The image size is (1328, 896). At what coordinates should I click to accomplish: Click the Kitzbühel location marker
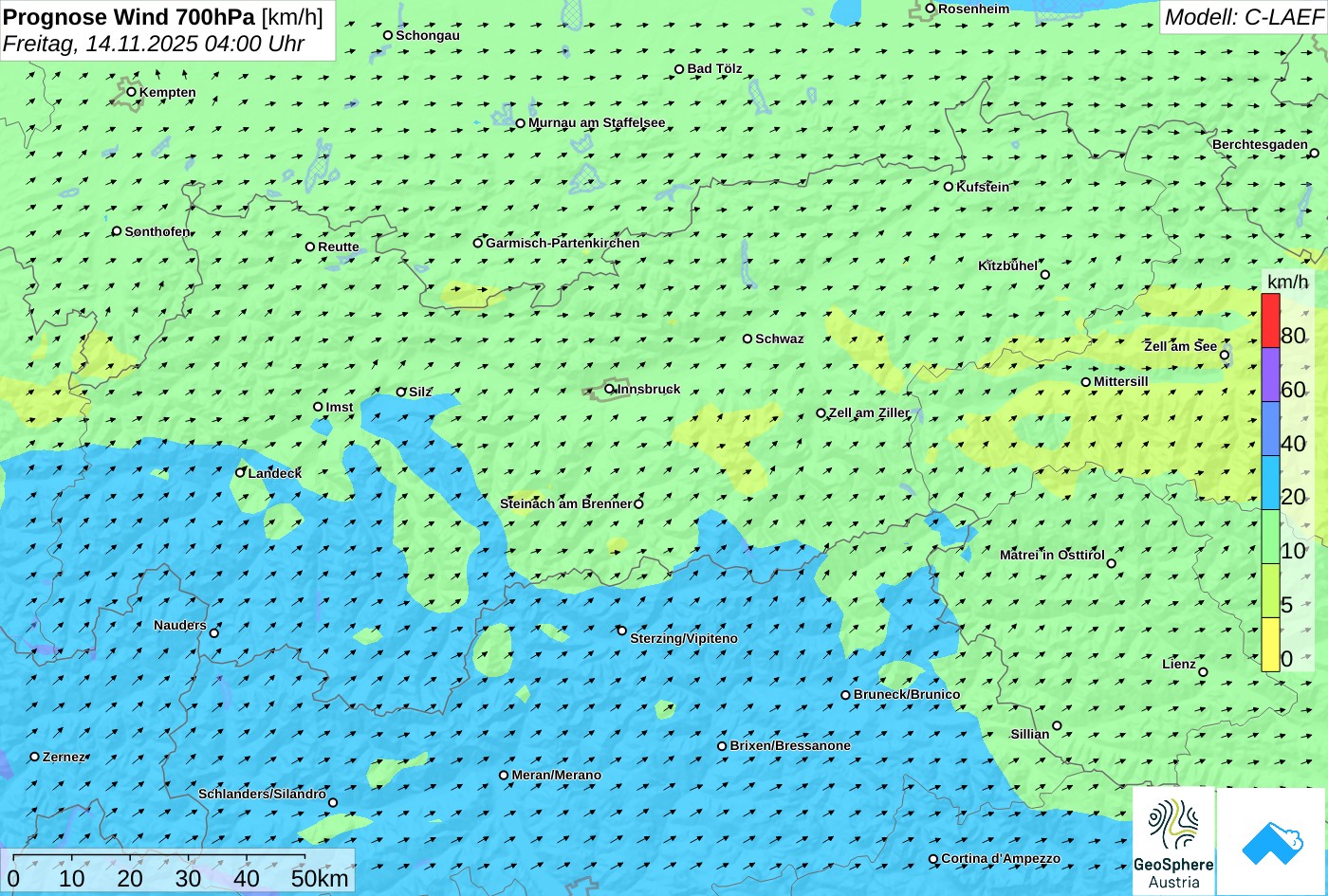pos(1045,275)
